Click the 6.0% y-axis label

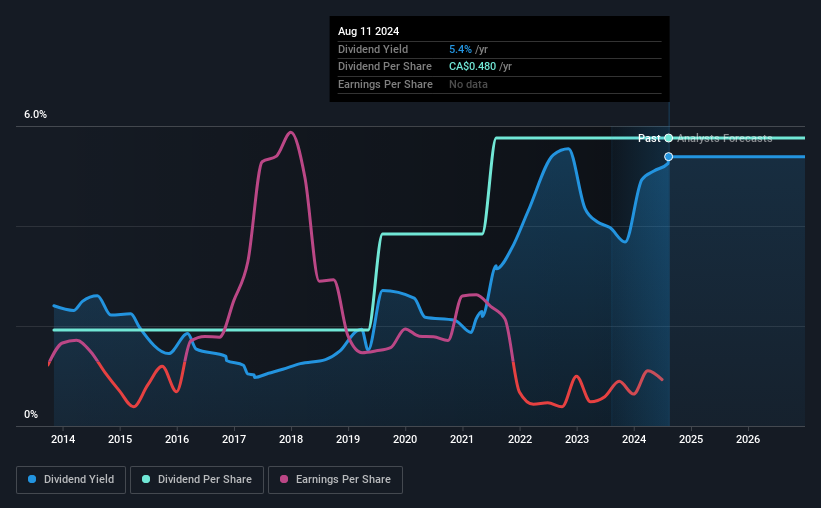coord(36,115)
